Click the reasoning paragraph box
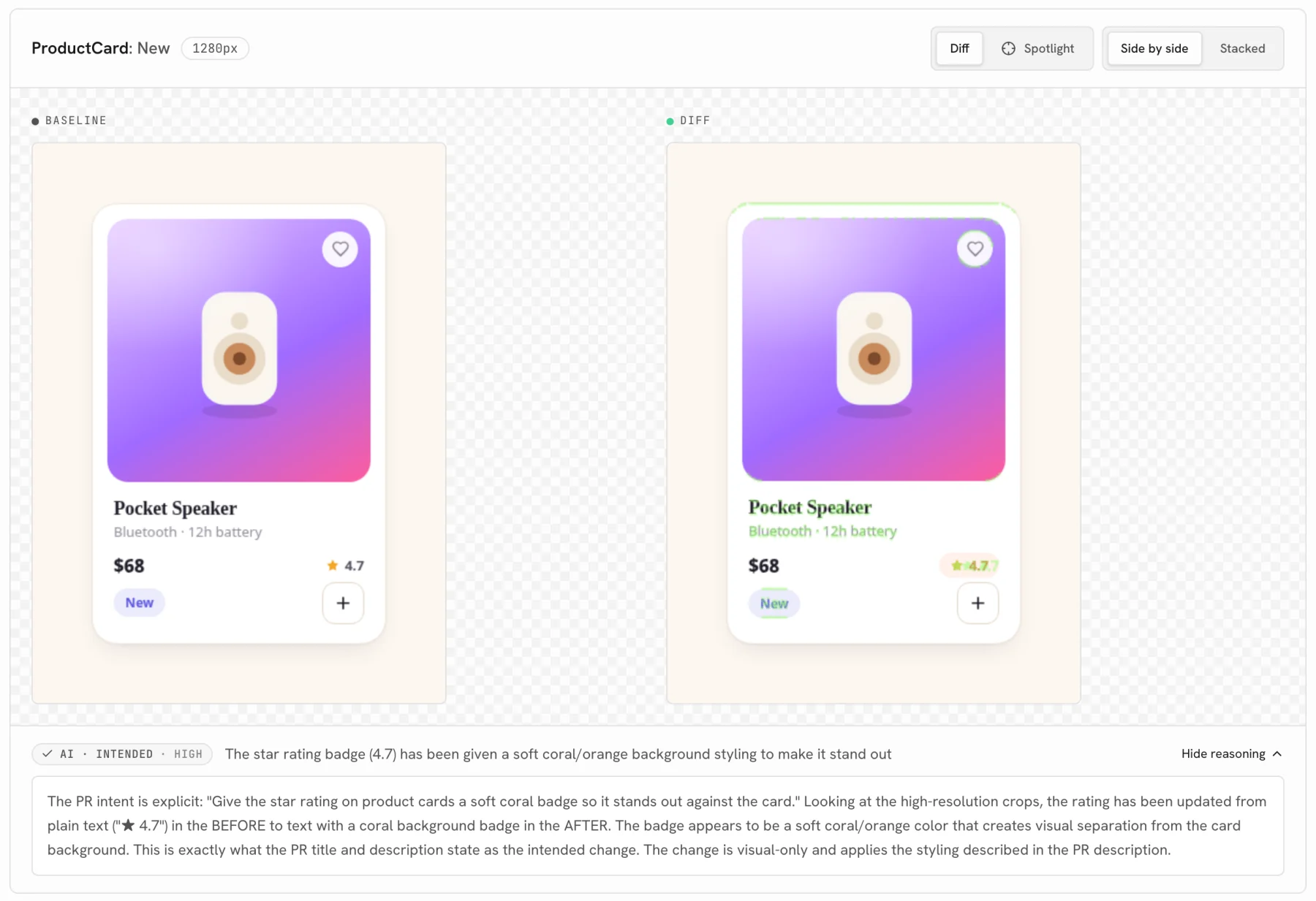 pos(658,826)
